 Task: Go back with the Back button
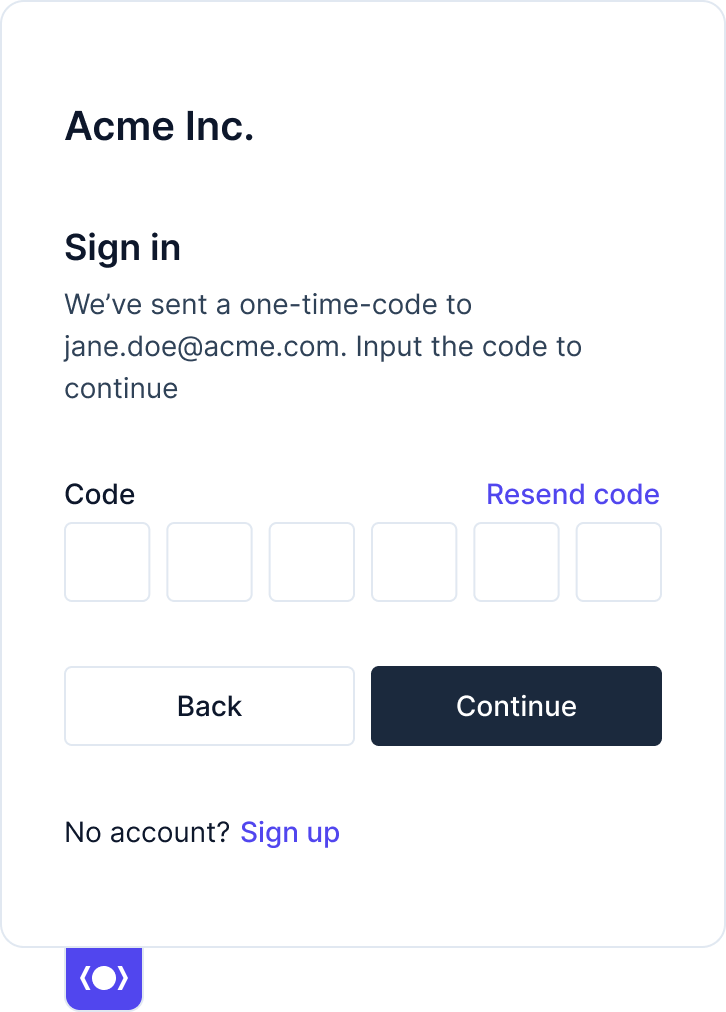coord(210,706)
